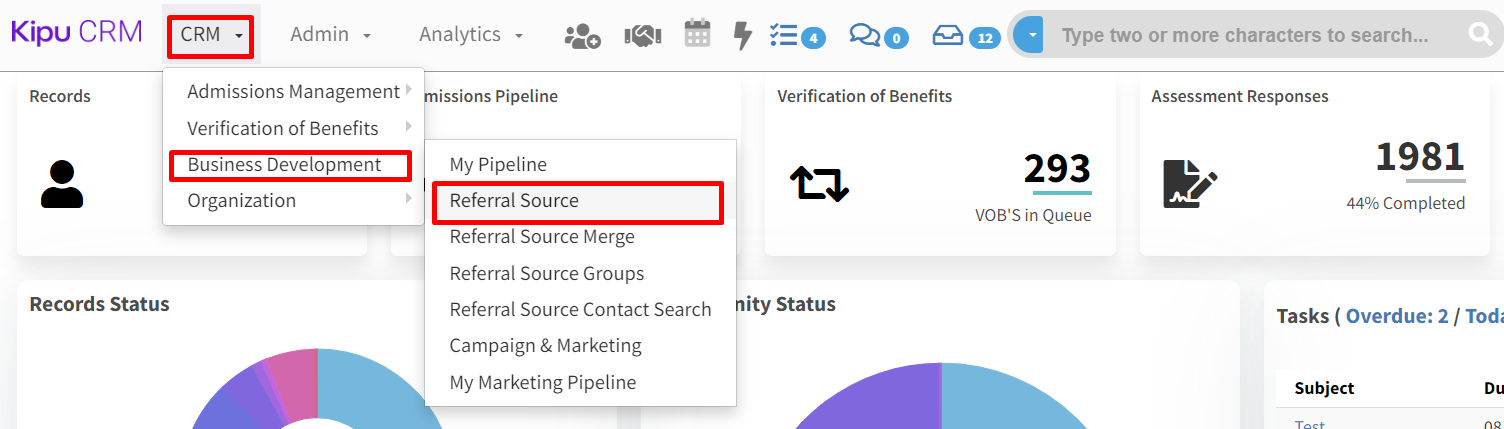Click the Kipu CRM logo

click(77, 33)
